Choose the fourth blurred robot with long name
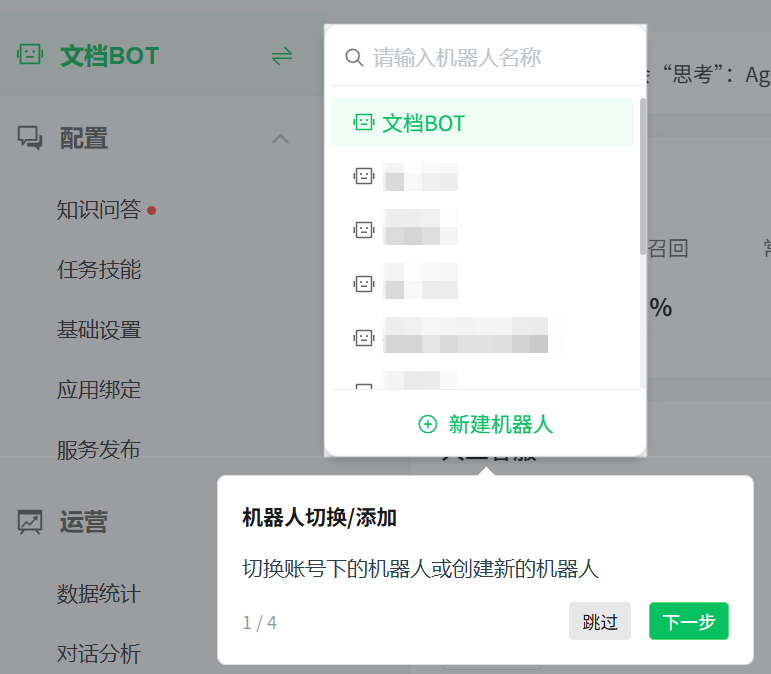 pos(482,338)
